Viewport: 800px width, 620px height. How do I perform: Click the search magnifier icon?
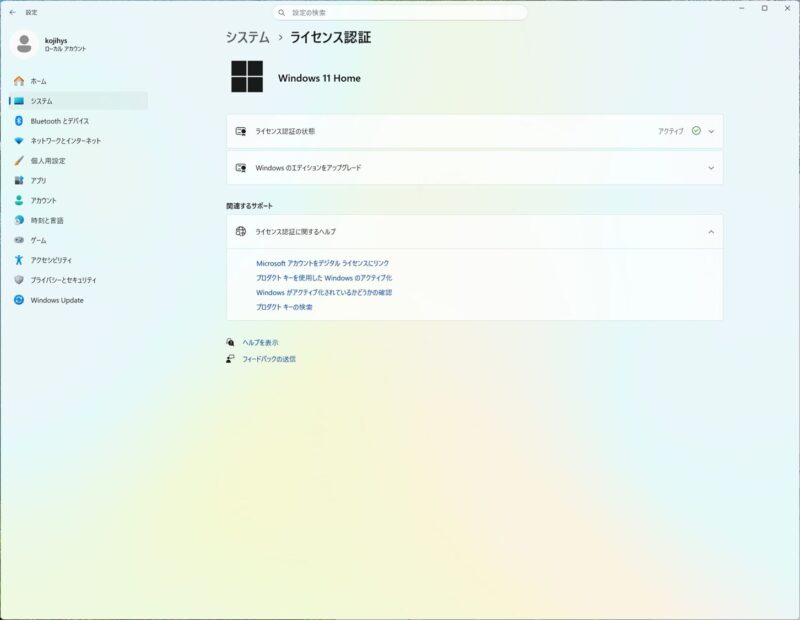(x=282, y=13)
